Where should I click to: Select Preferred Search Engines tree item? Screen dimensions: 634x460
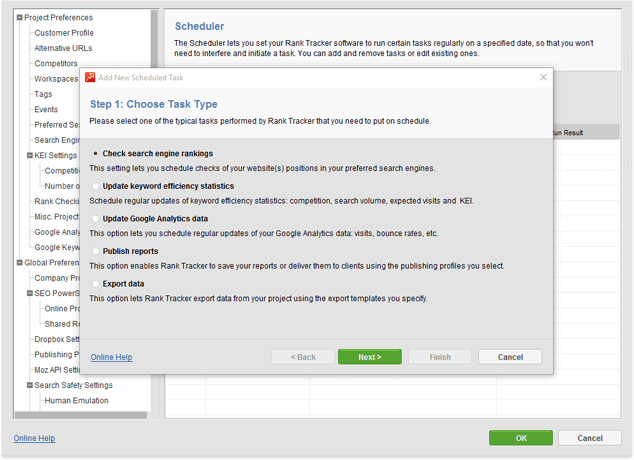point(57,125)
